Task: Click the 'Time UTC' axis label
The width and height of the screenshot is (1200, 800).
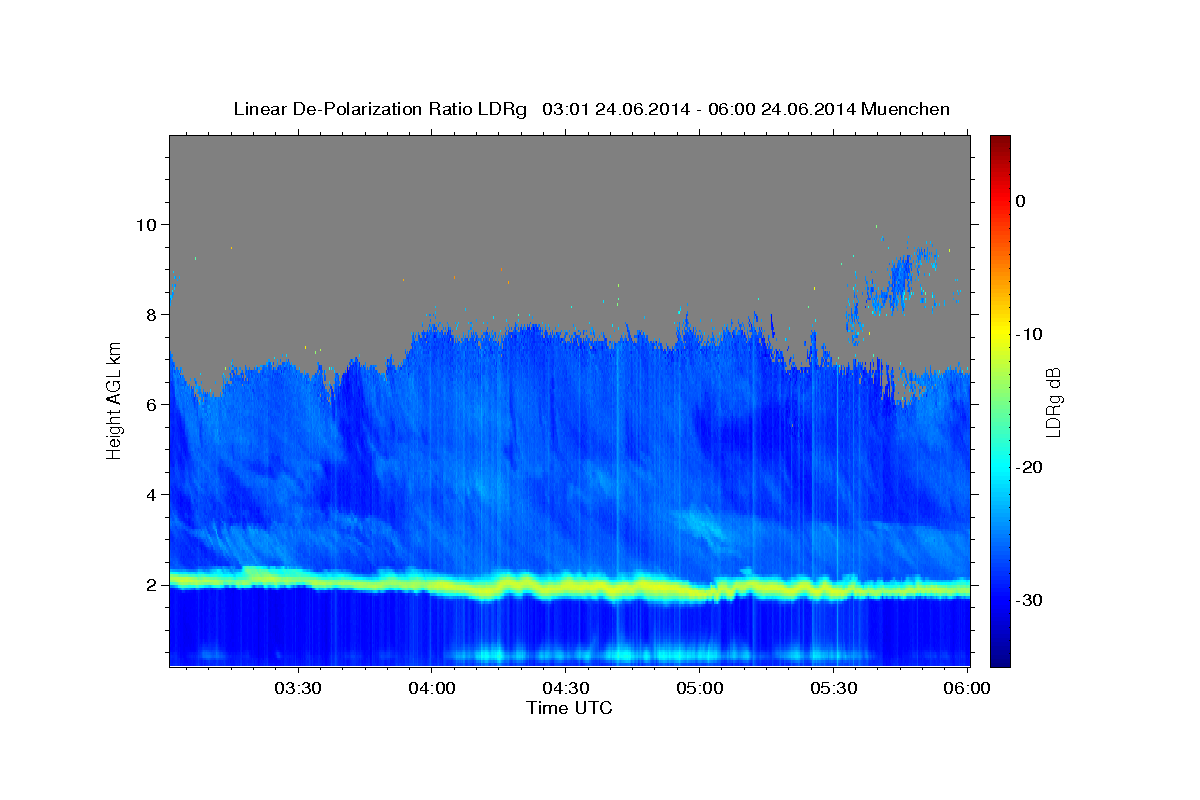Action: [x=569, y=708]
